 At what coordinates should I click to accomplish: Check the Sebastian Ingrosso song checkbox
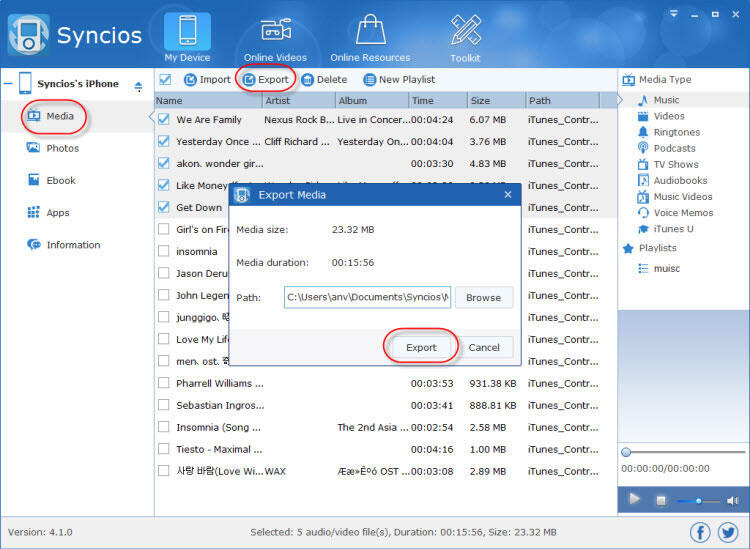click(x=164, y=405)
